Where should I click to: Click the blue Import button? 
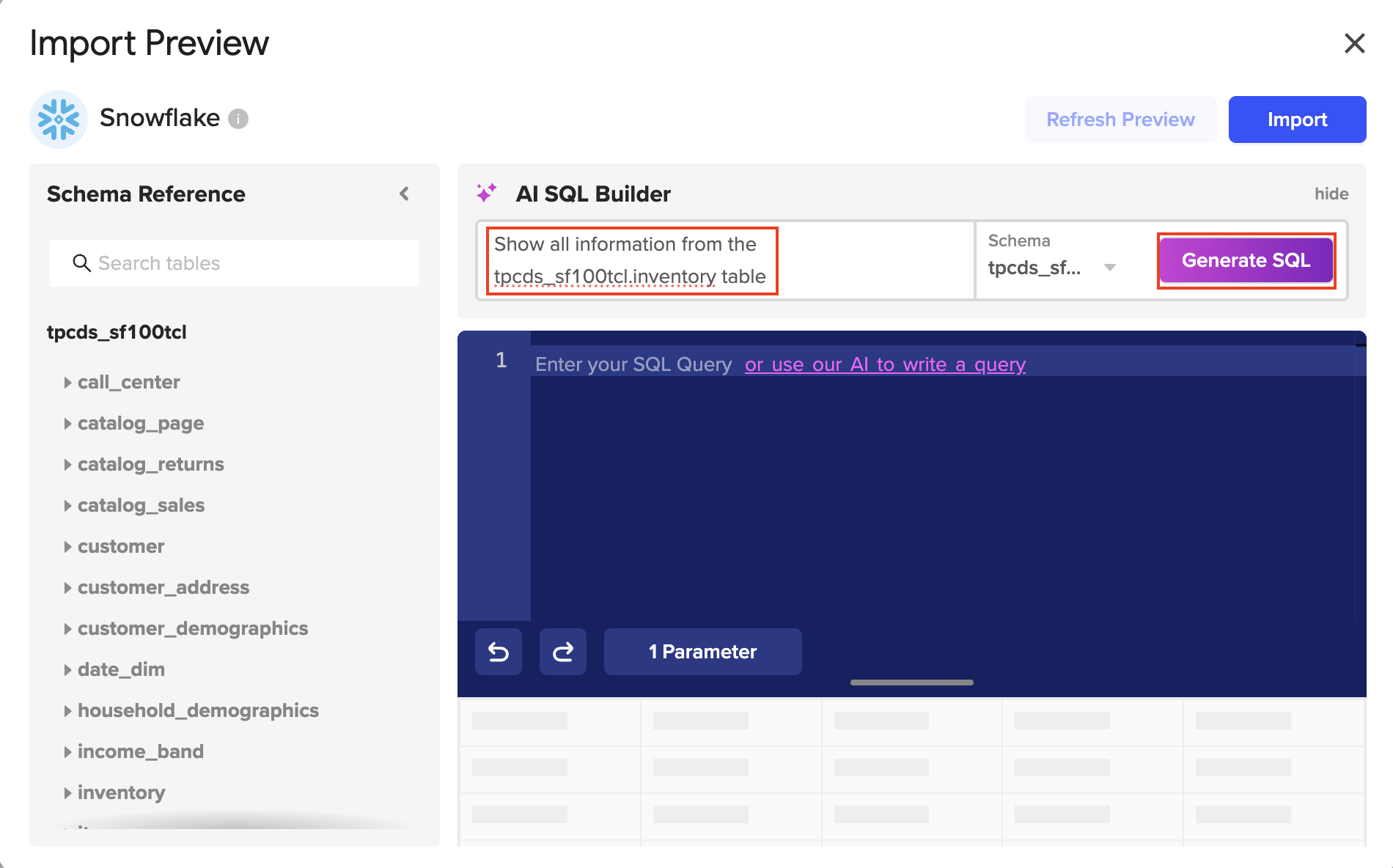tap(1297, 119)
